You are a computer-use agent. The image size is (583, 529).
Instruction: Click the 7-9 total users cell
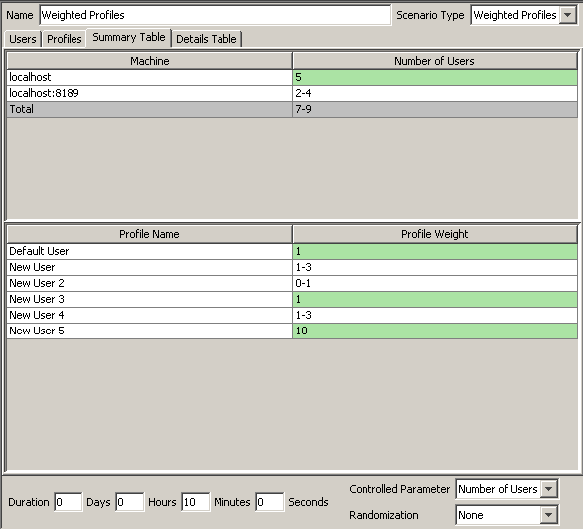[435, 109]
